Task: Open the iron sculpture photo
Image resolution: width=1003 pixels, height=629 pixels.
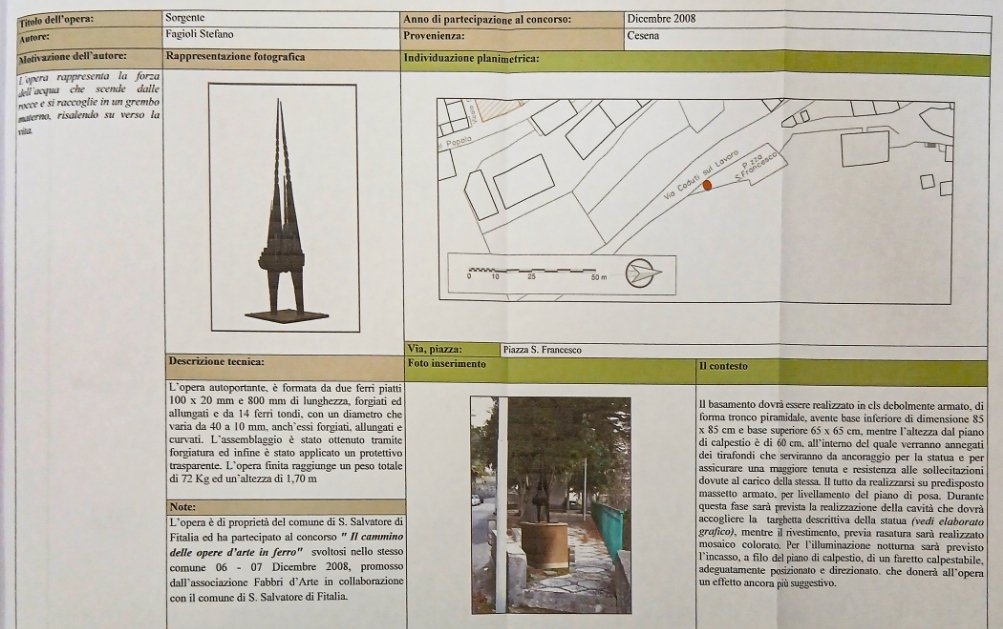Action: pos(283,207)
